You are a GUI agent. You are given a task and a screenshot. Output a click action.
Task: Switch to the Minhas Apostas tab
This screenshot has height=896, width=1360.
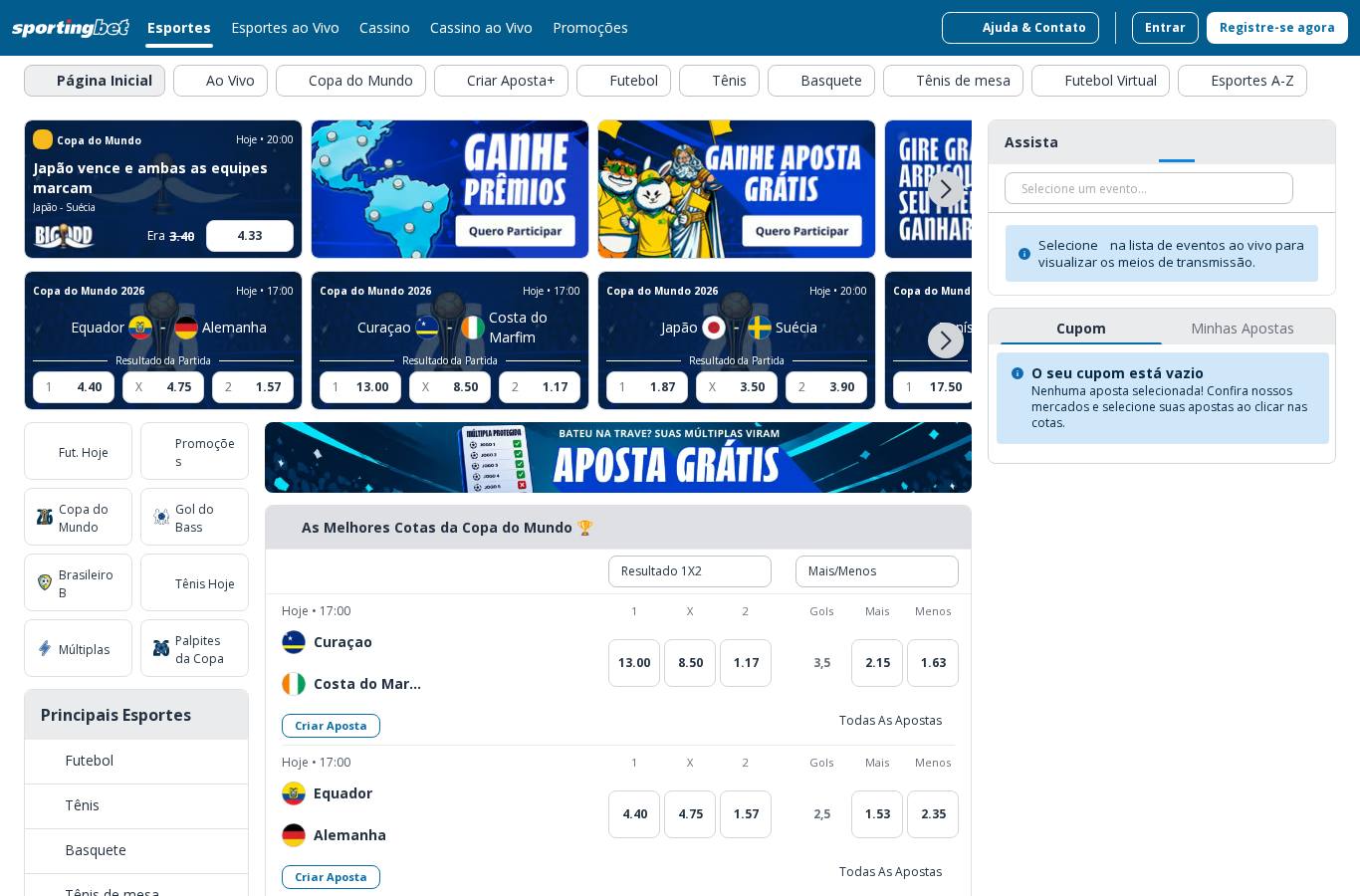(x=1243, y=328)
